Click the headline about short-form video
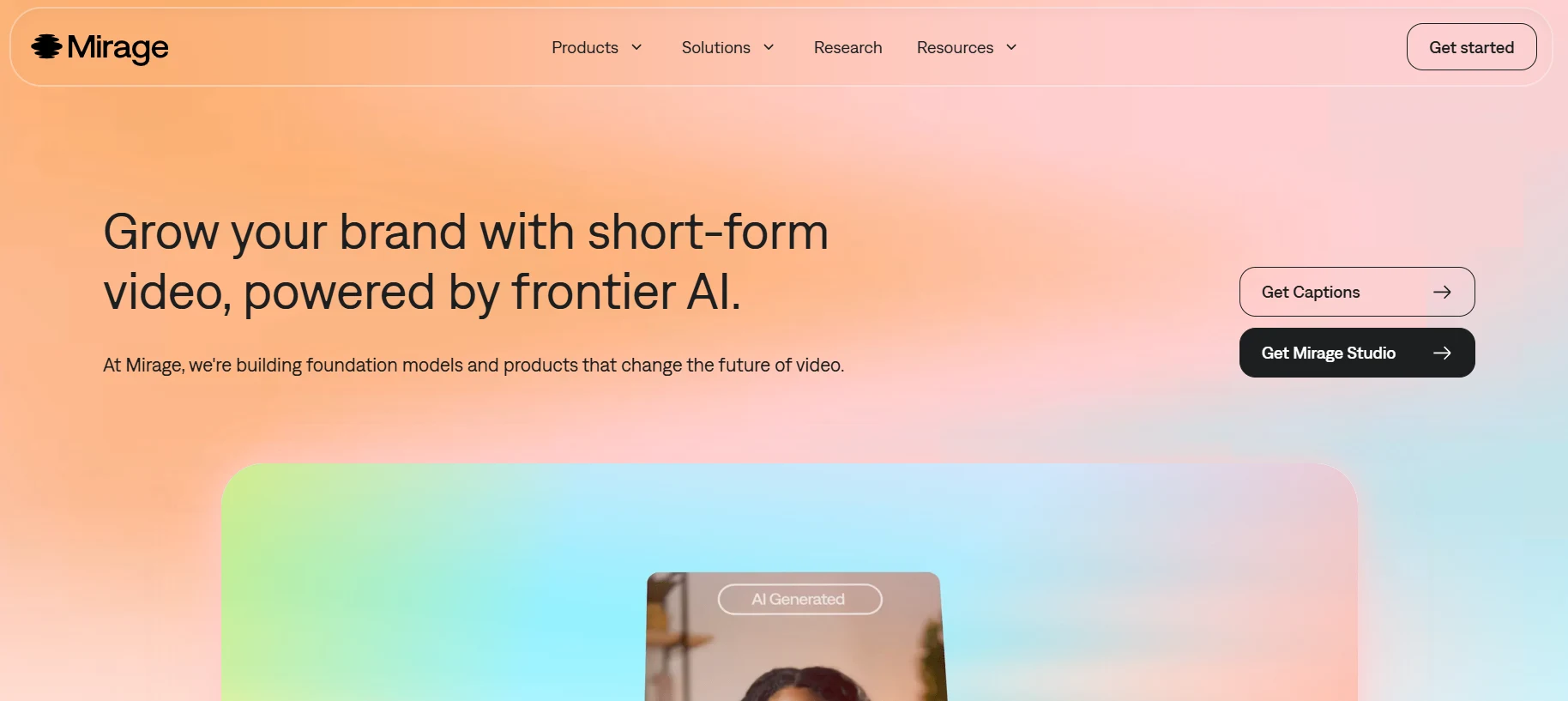1568x701 pixels. click(466, 262)
